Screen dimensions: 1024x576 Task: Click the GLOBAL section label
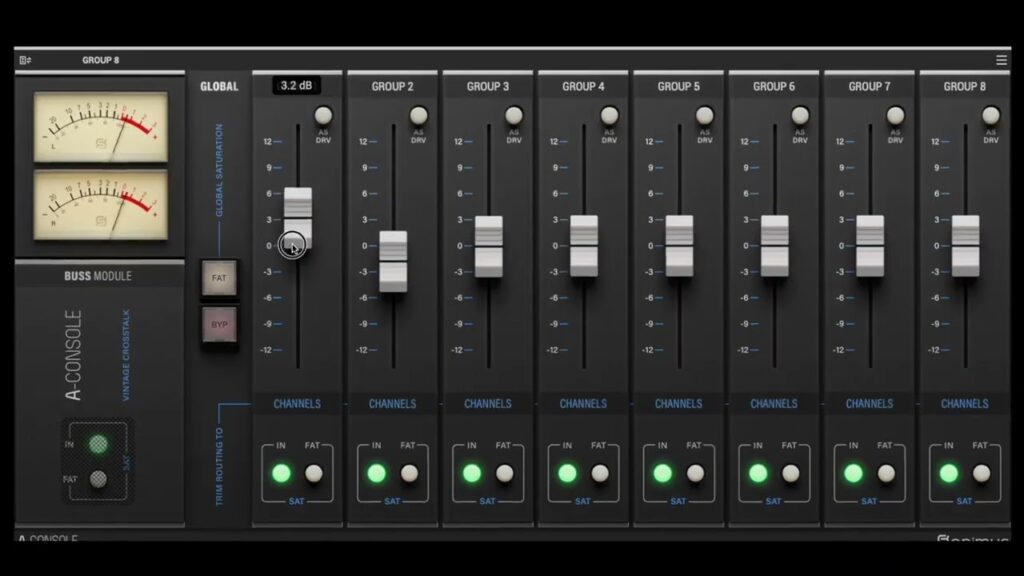(x=219, y=86)
